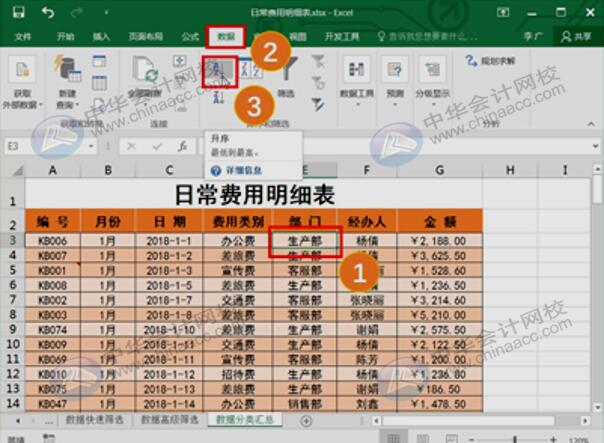Click the ascending sort A-Z icon

pos(219,72)
